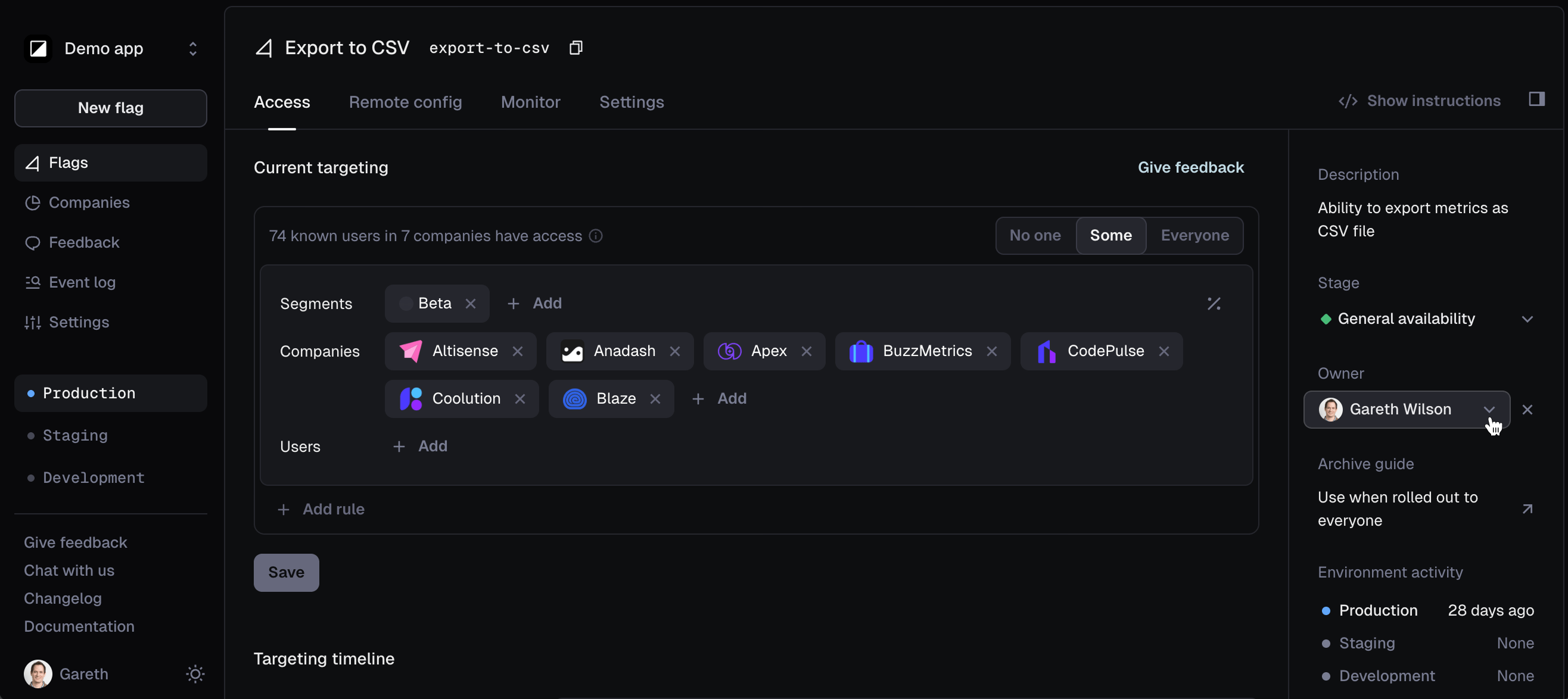Remove Anadash from companies
1568x699 pixels.
pos(674,351)
